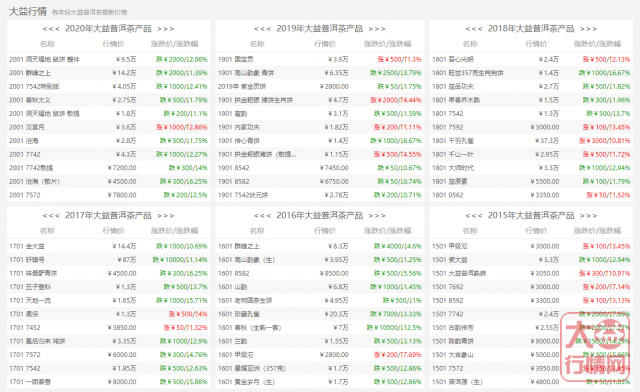Open the 1901 8582 product entry
The image size is (640, 392).
coord(233,181)
